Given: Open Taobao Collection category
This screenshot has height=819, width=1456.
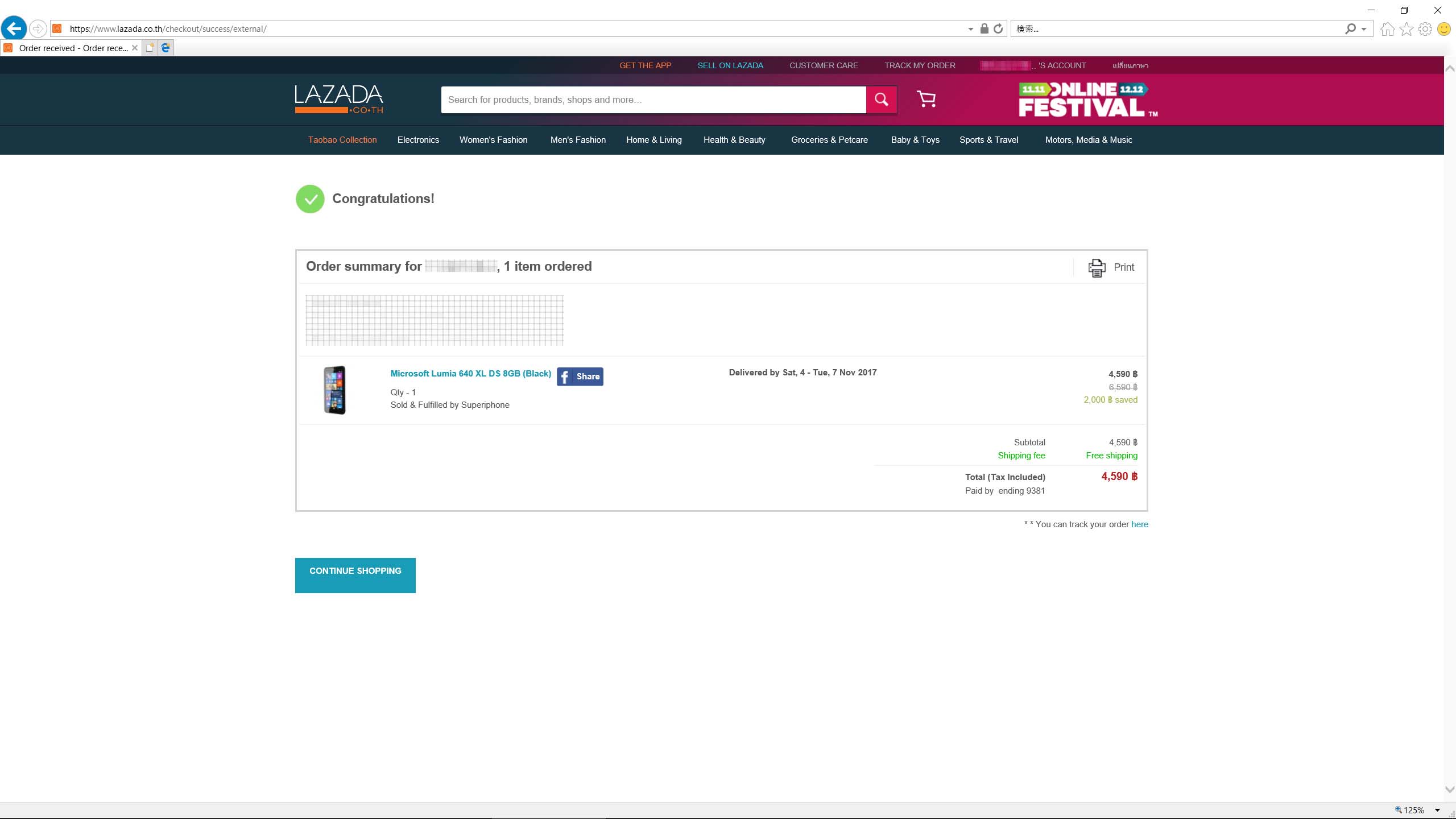Looking at the screenshot, I should [342, 140].
